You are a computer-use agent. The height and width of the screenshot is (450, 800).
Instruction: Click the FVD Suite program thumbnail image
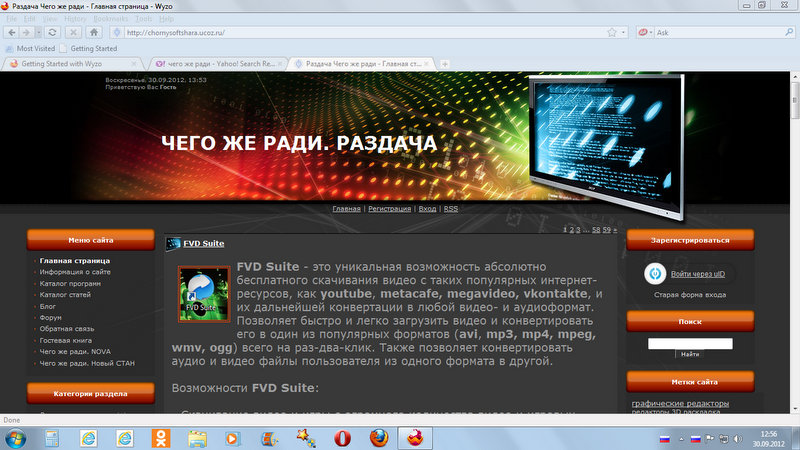[x=204, y=294]
